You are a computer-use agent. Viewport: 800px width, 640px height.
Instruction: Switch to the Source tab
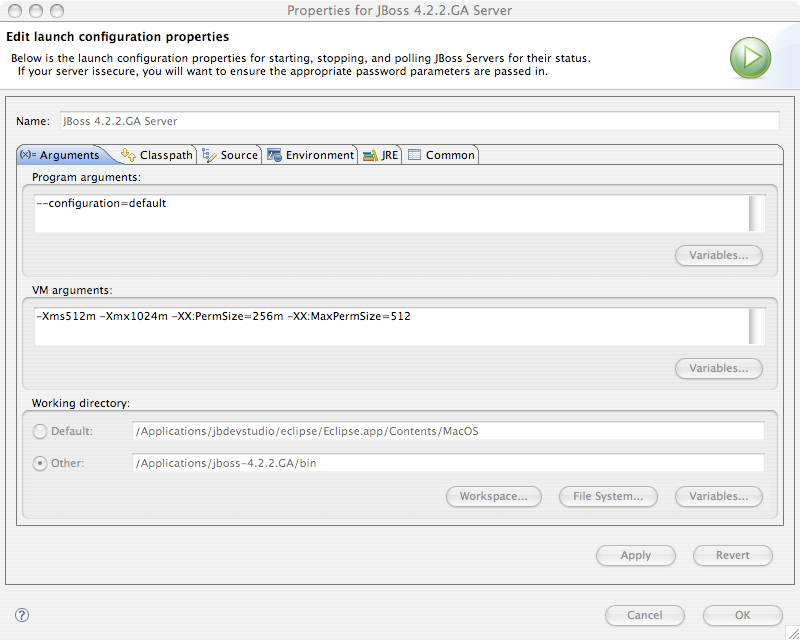pyautogui.click(x=230, y=155)
